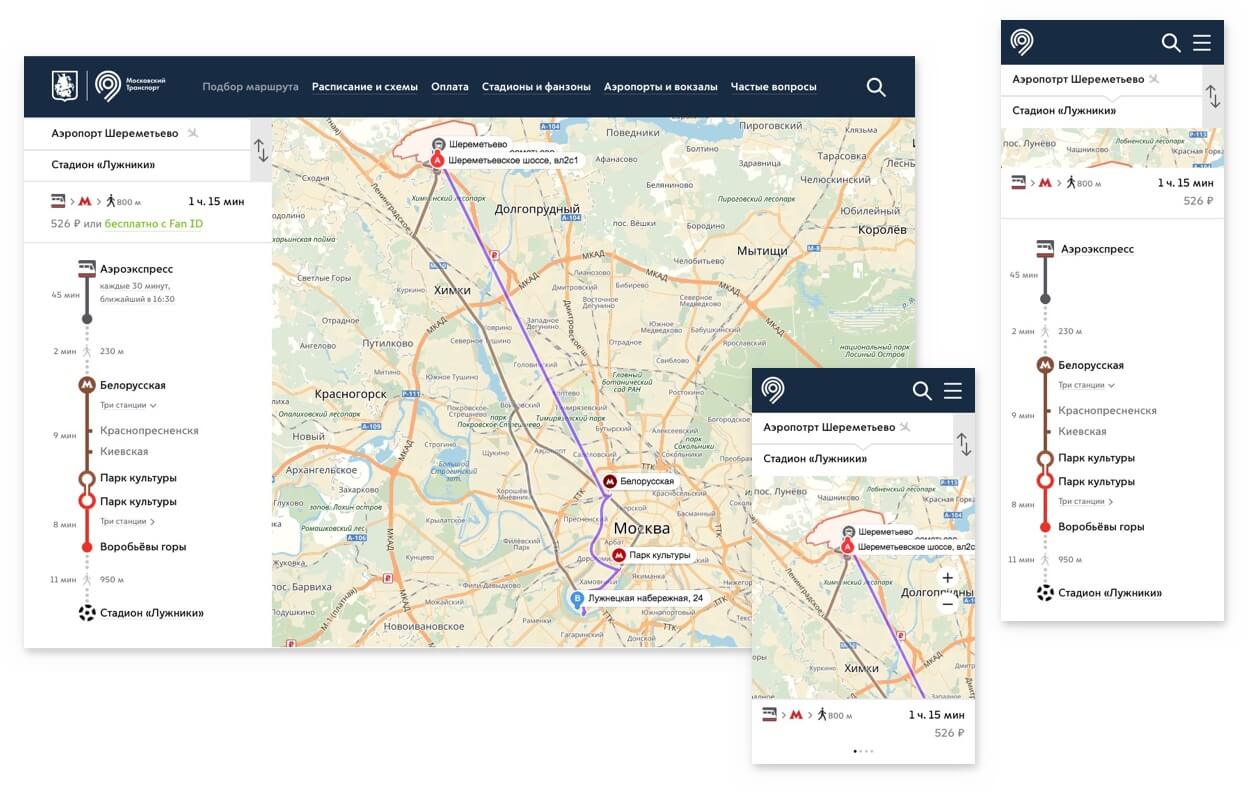Click the Белорусская metro marker on desktop map
The width and height of the screenshot is (1248, 792).
[609, 482]
